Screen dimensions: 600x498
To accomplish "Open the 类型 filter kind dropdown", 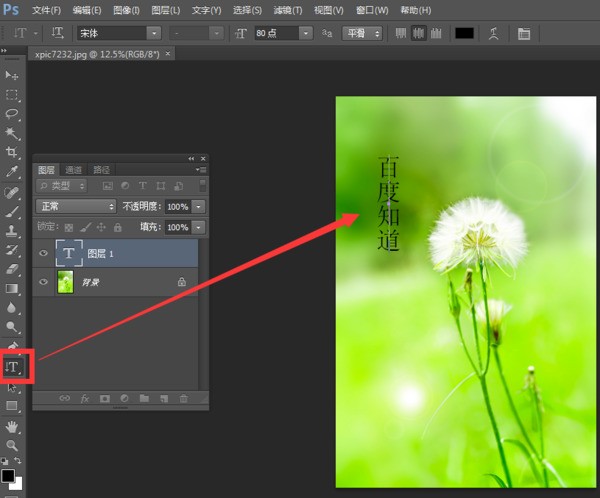I will (x=61, y=186).
